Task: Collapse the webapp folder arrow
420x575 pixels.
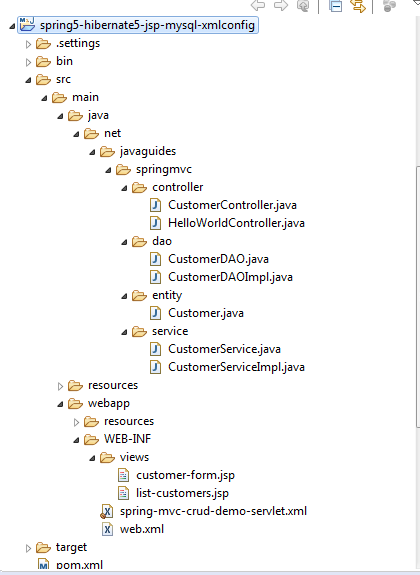Action: [x=60, y=404]
